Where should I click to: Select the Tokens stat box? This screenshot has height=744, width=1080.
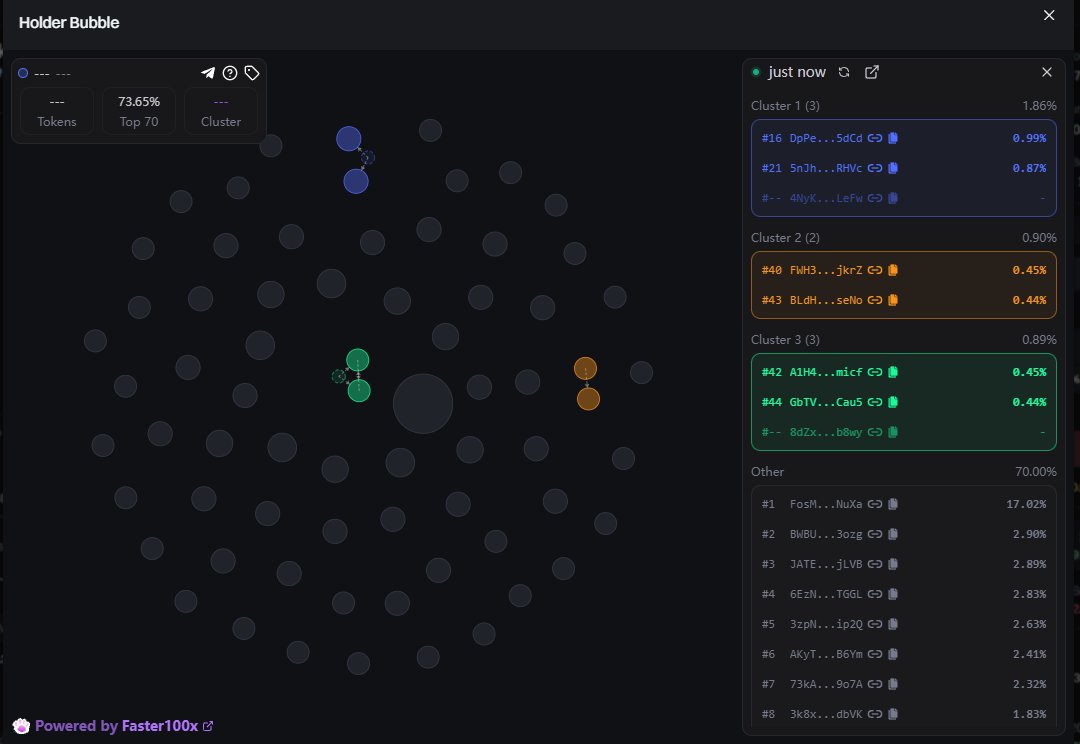(56, 111)
